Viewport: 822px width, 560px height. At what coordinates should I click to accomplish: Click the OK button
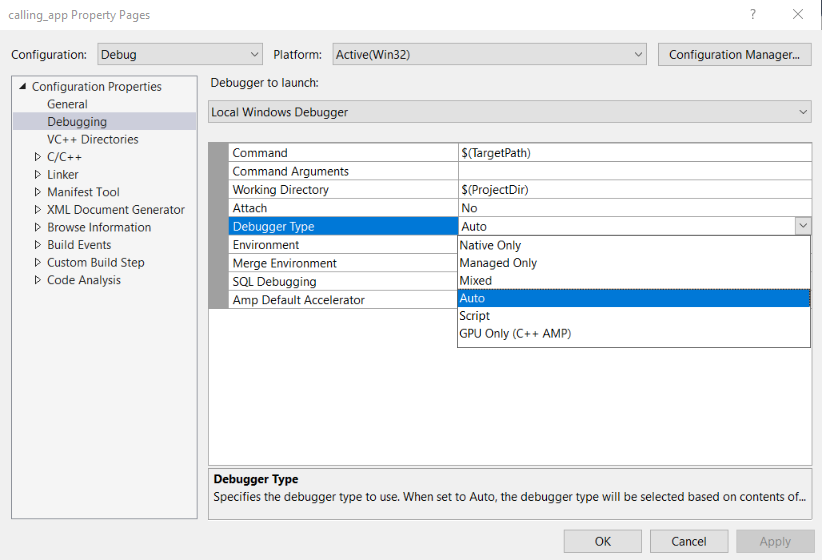click(603, 541)
